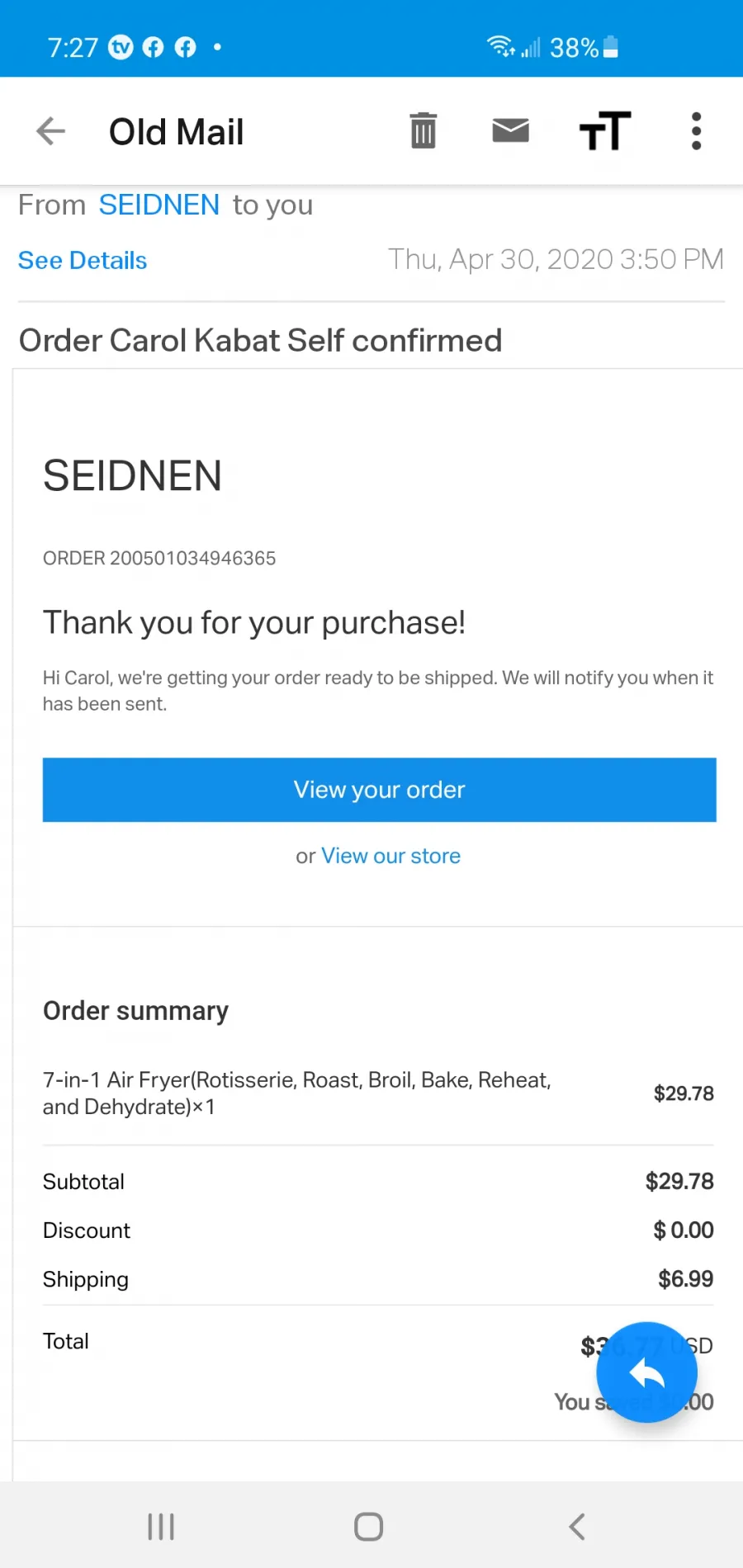Tap the blue reply floating button

click(647, 1372)
